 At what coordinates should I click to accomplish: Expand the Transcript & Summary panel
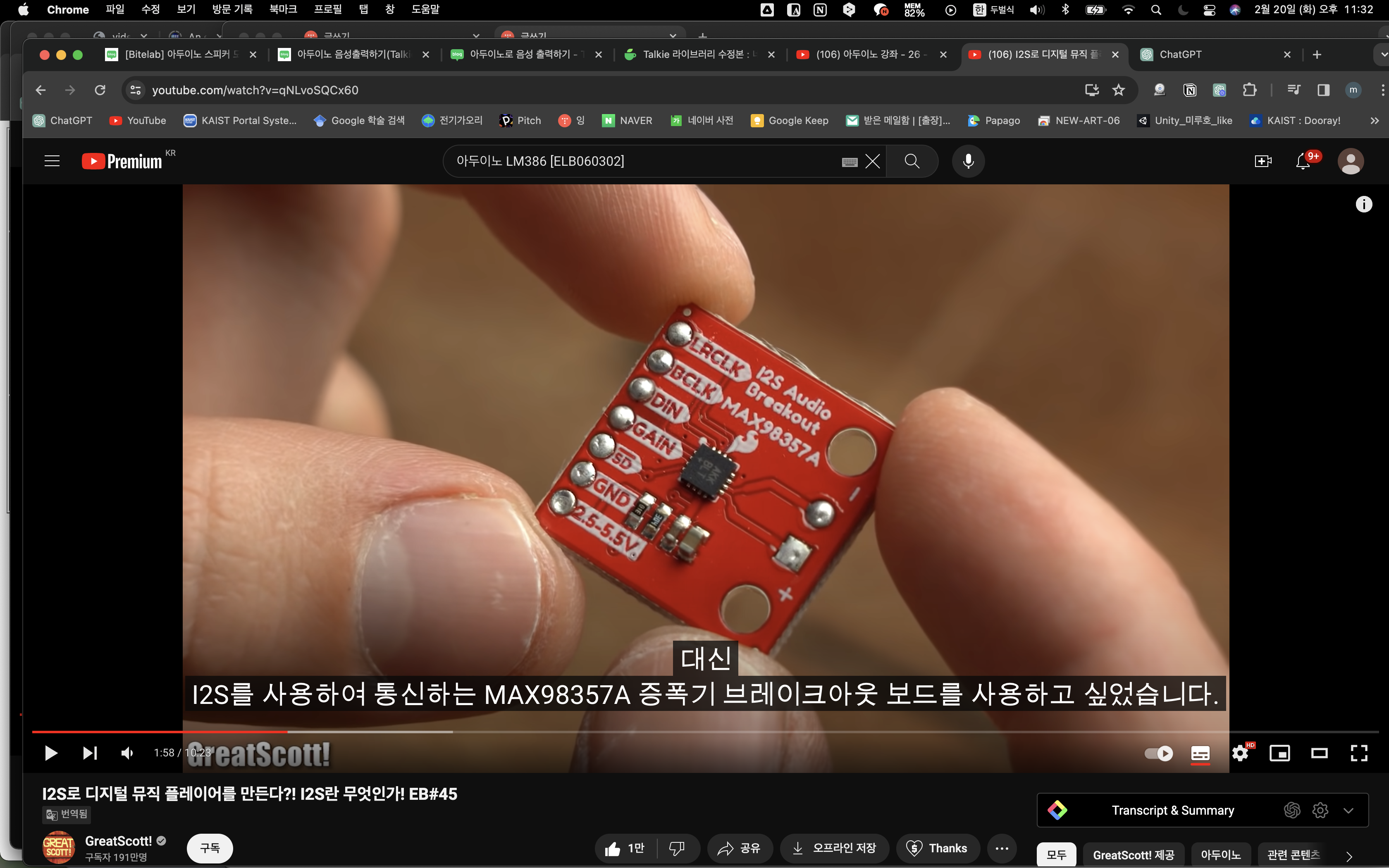[x=1348, y=810]
